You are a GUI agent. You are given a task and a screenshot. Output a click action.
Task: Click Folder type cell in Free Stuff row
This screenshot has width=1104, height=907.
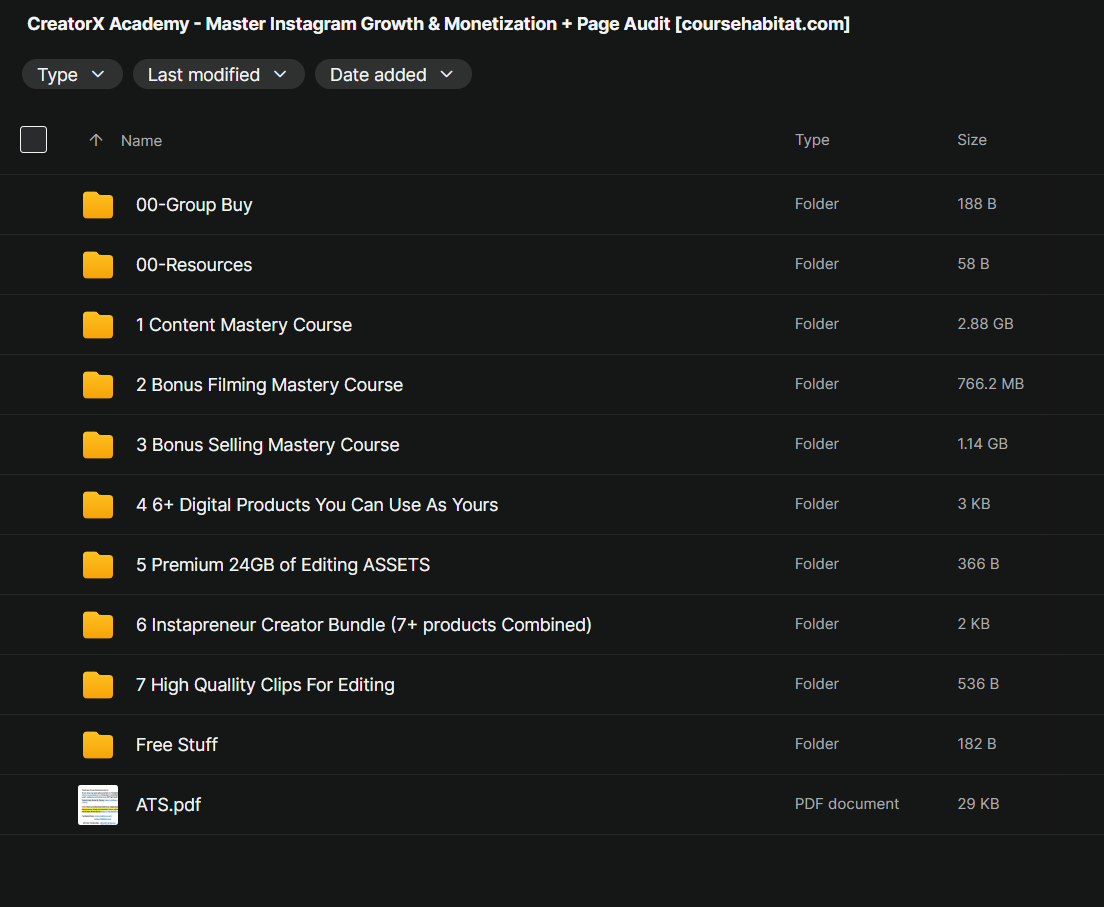tap(817, 744)
